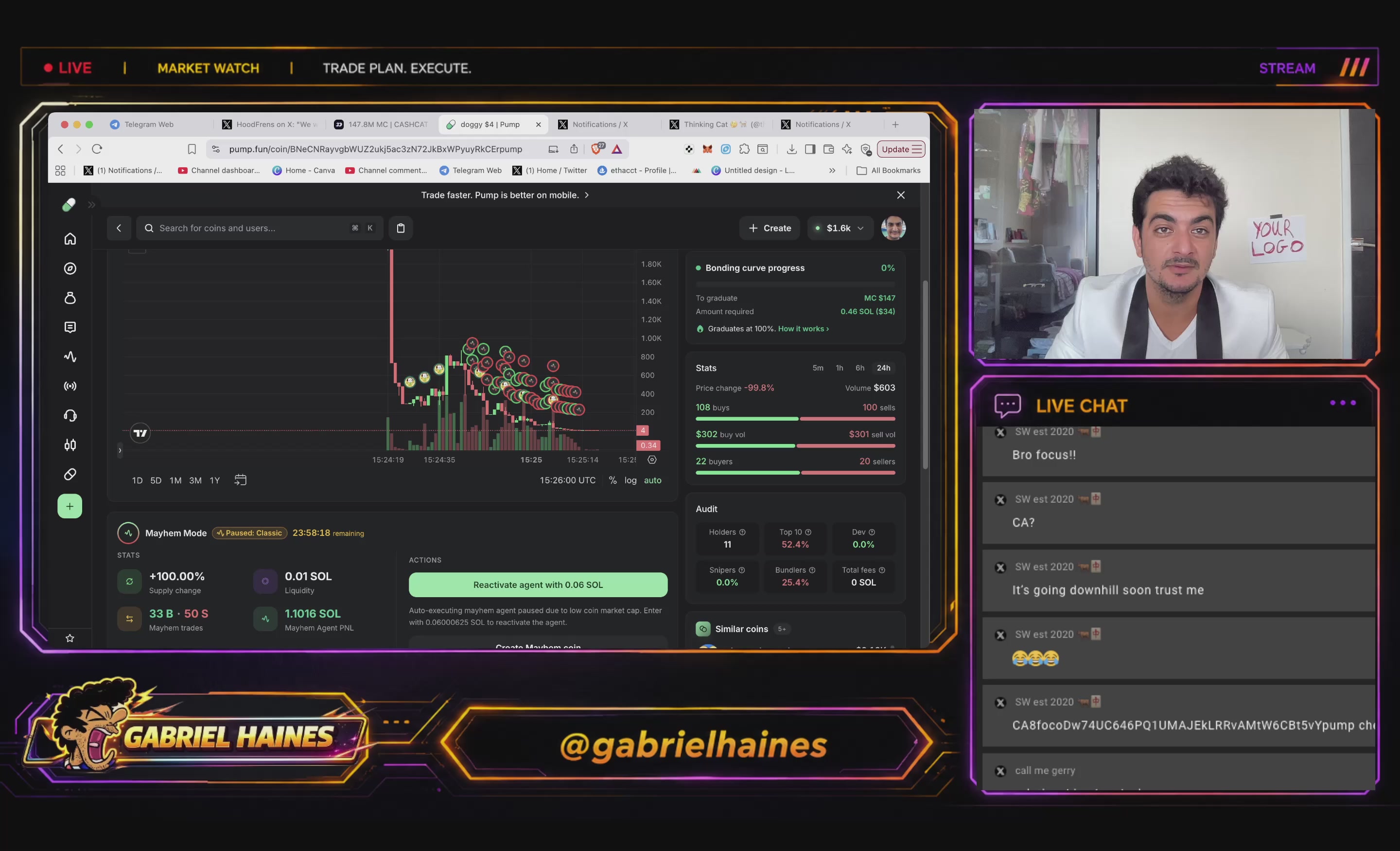Viewport: 1400px width, 851px height.
Task: Switch to the 147.8M MC CASHCAT tab
Action: 381,124
